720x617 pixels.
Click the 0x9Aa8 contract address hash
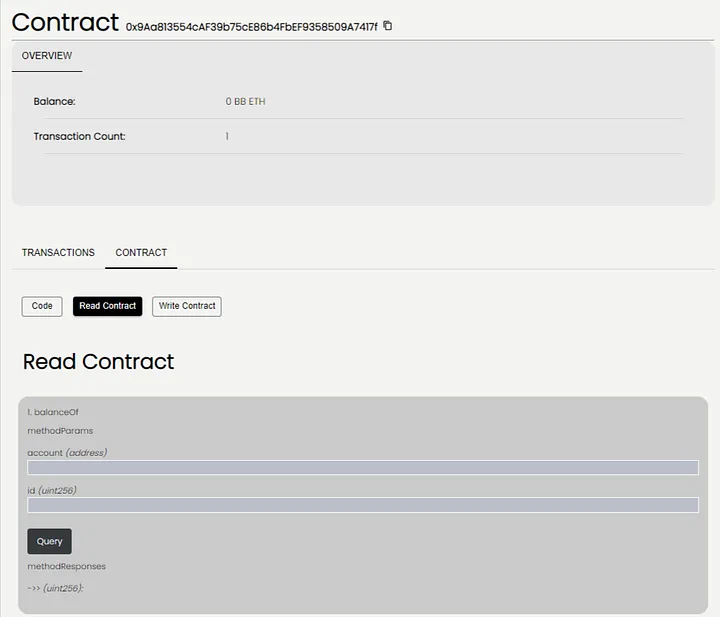(252, 26)
